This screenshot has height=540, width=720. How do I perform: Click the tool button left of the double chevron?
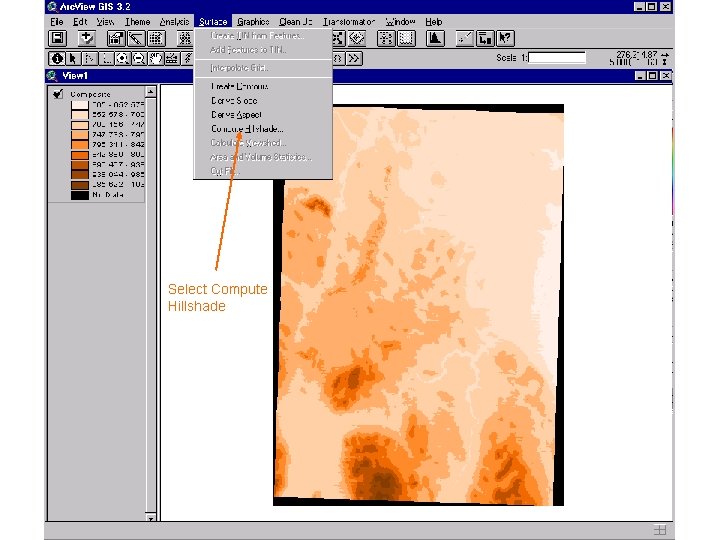[338, 58]
